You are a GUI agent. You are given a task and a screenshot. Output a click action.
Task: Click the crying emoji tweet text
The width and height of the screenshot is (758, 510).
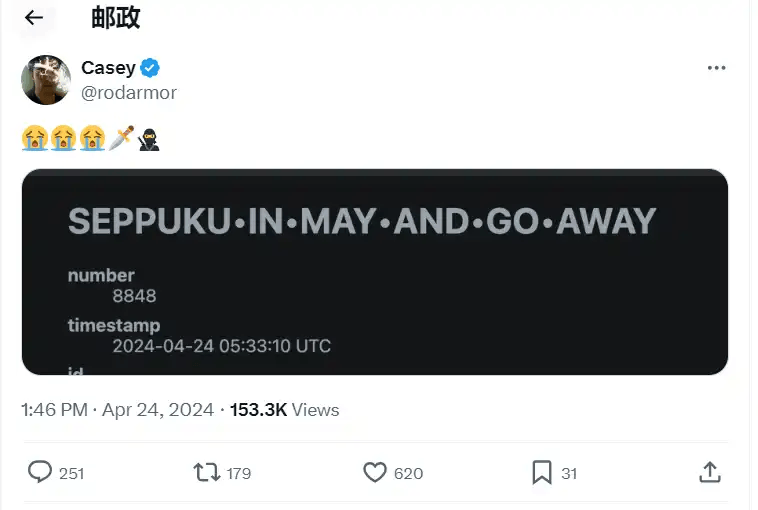(64, 138)
